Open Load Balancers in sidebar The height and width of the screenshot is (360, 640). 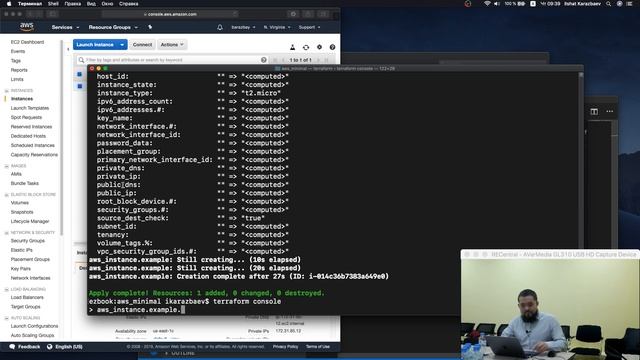pos(27,298)
